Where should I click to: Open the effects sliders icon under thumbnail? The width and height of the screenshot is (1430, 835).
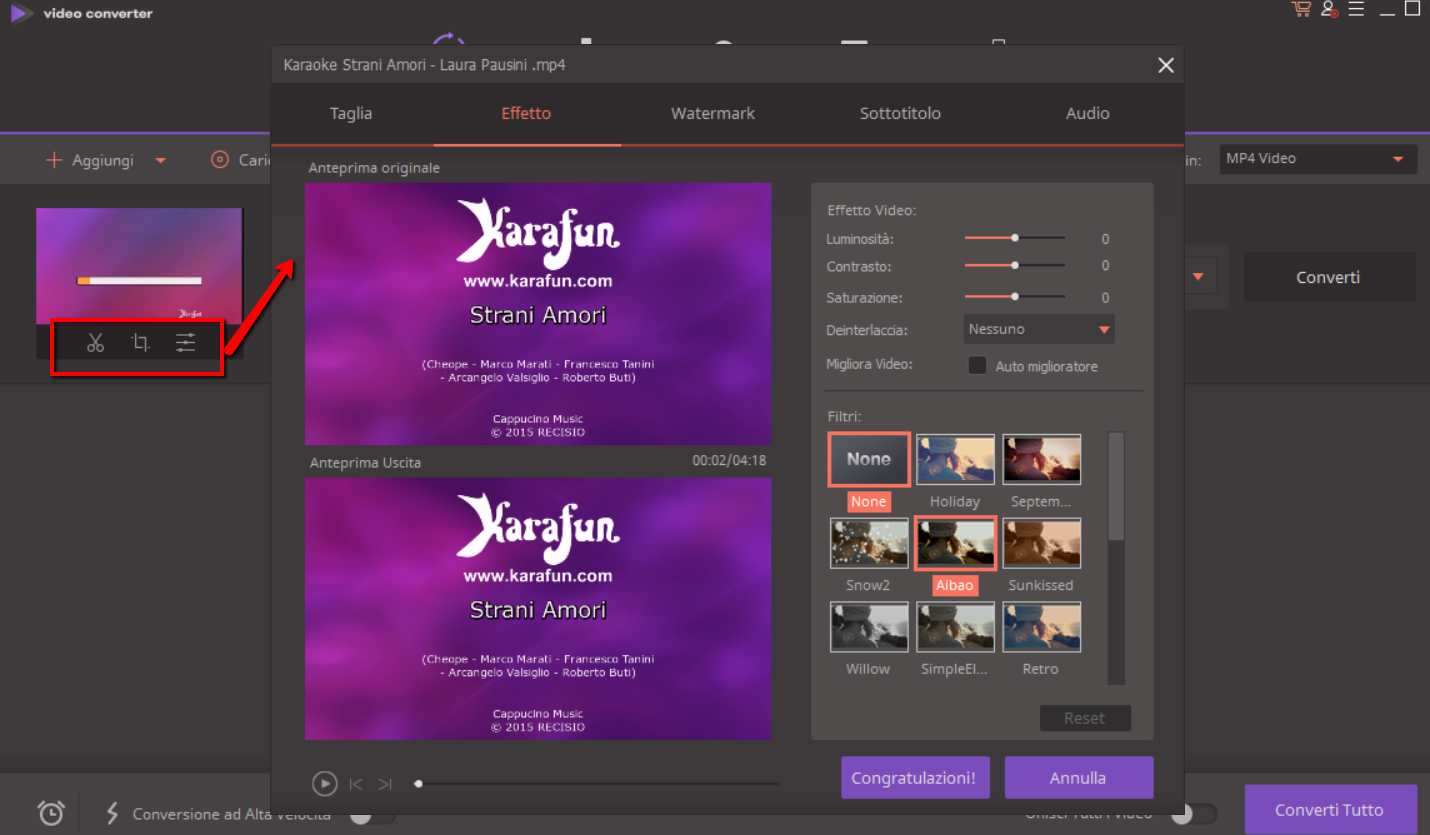click(x=186, y=343)
